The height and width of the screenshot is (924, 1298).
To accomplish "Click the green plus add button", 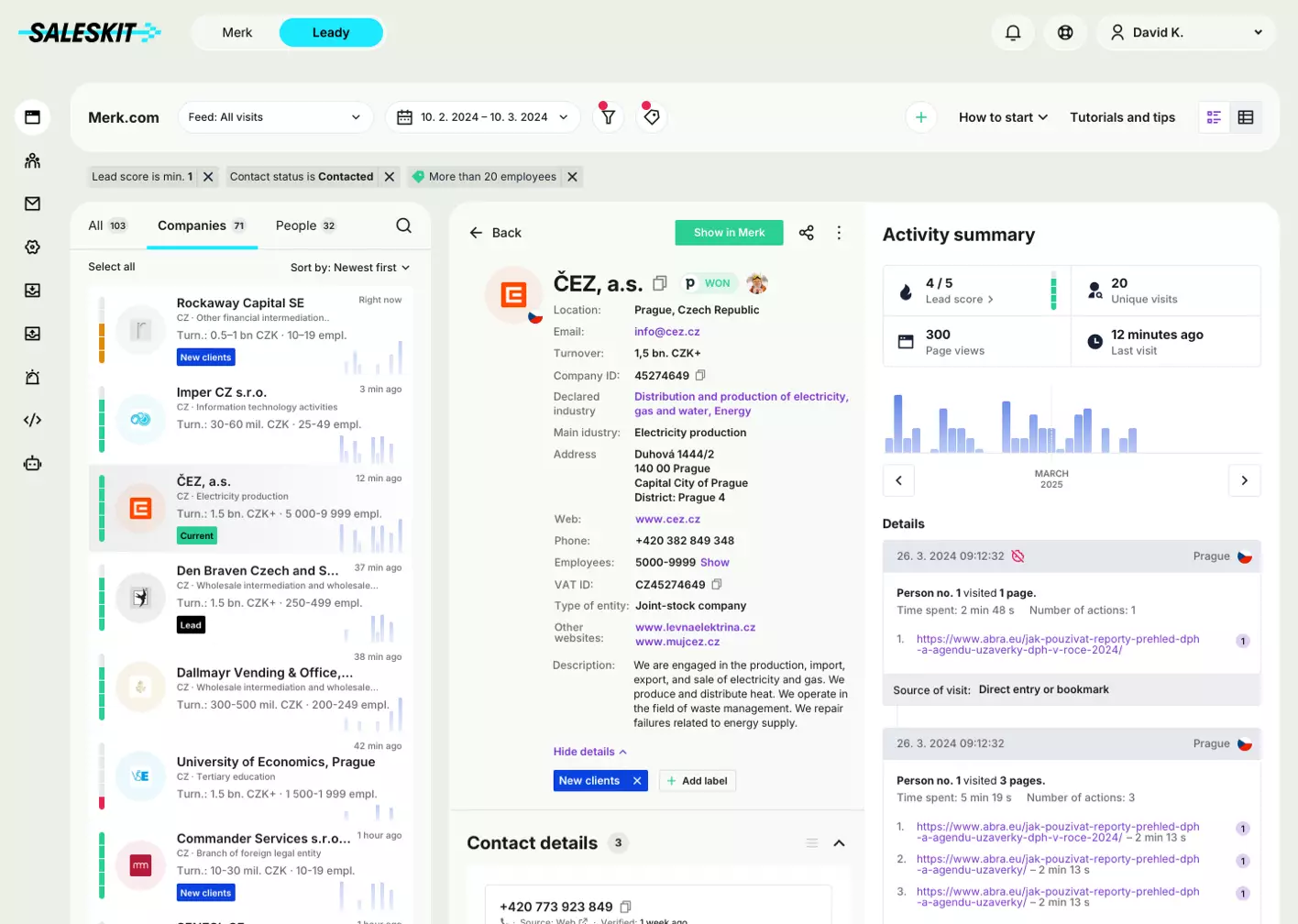I will coord(921,117).
